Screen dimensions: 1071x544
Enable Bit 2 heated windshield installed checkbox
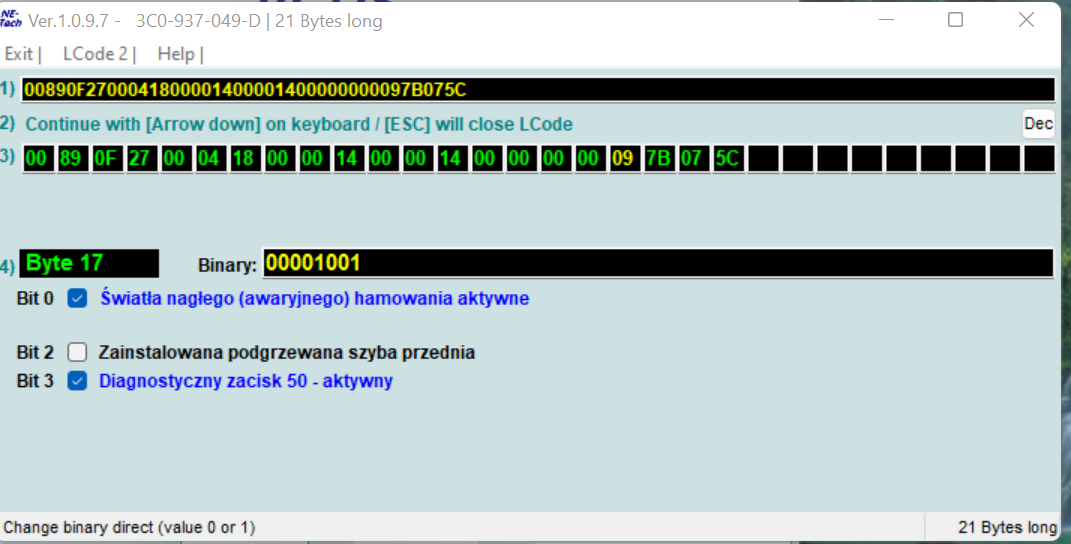[x=77, y=352]
